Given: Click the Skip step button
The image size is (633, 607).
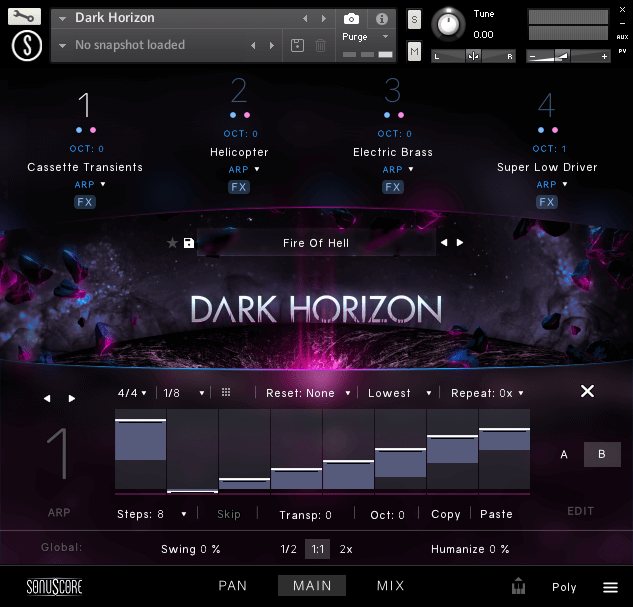Looking at the screenshot, I should pos(228,514).
